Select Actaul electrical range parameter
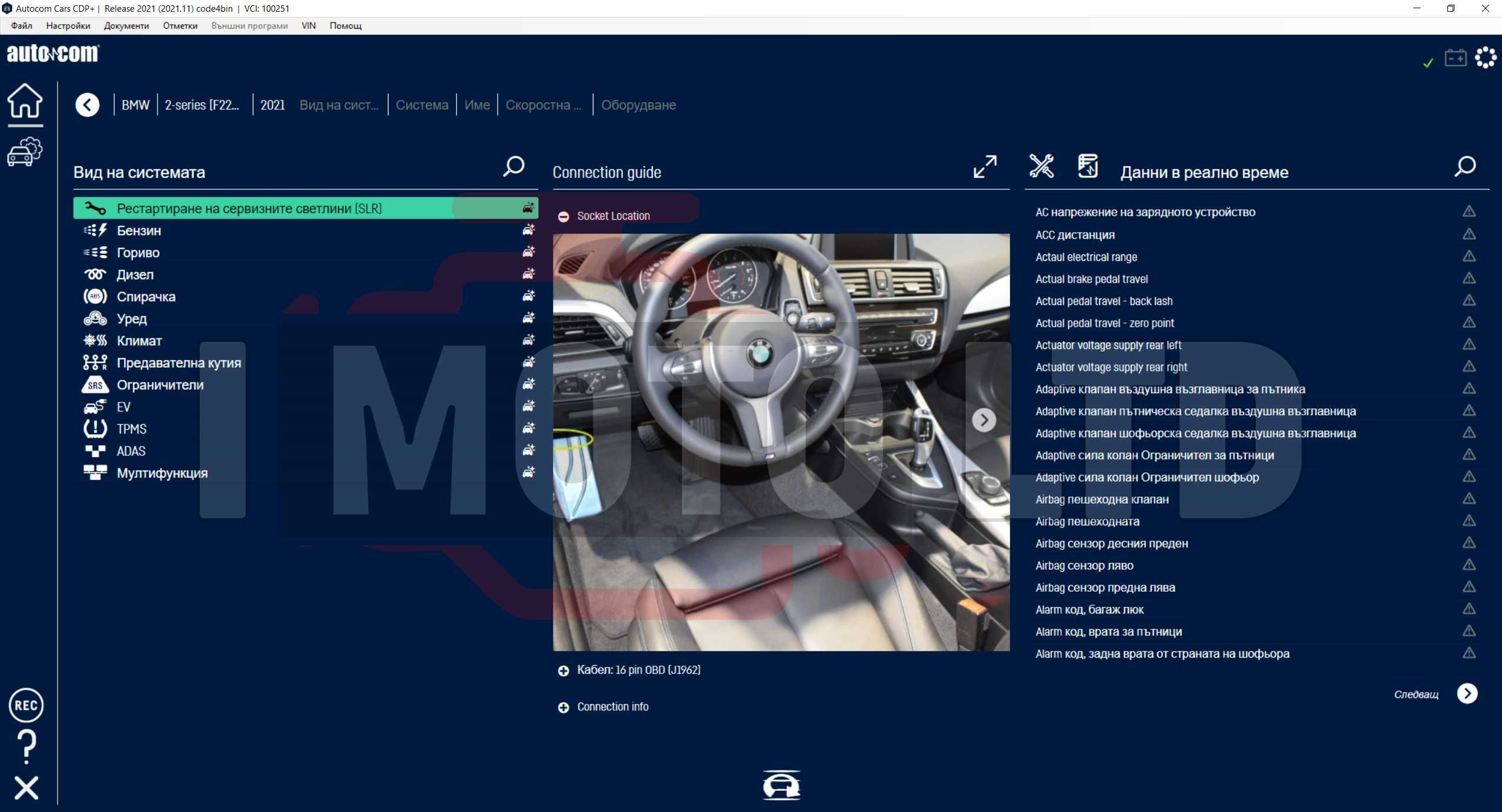This screenshot has width=1502, height=812. 1086,257
